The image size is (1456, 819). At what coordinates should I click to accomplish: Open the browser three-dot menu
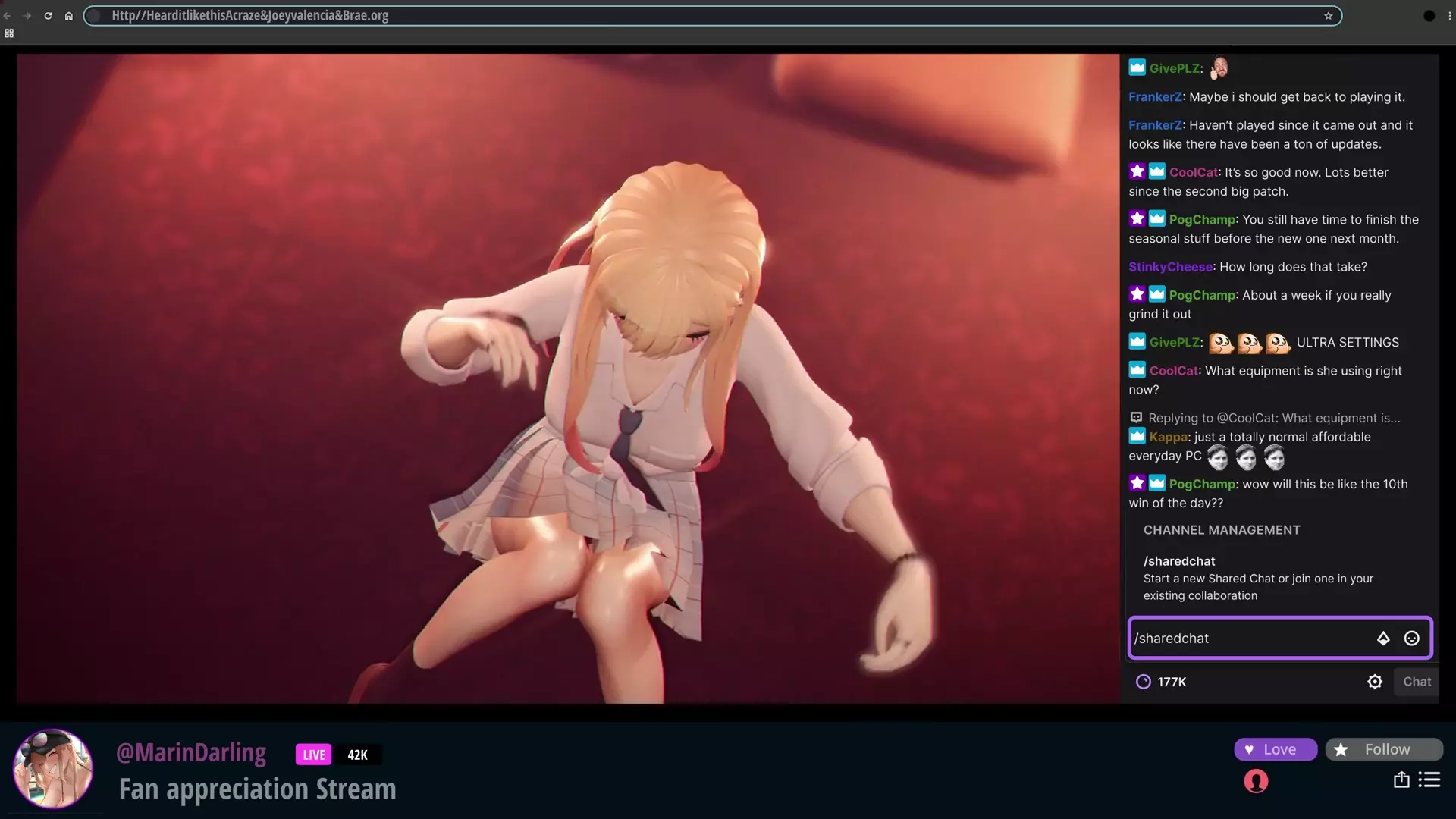(1449, 16)
